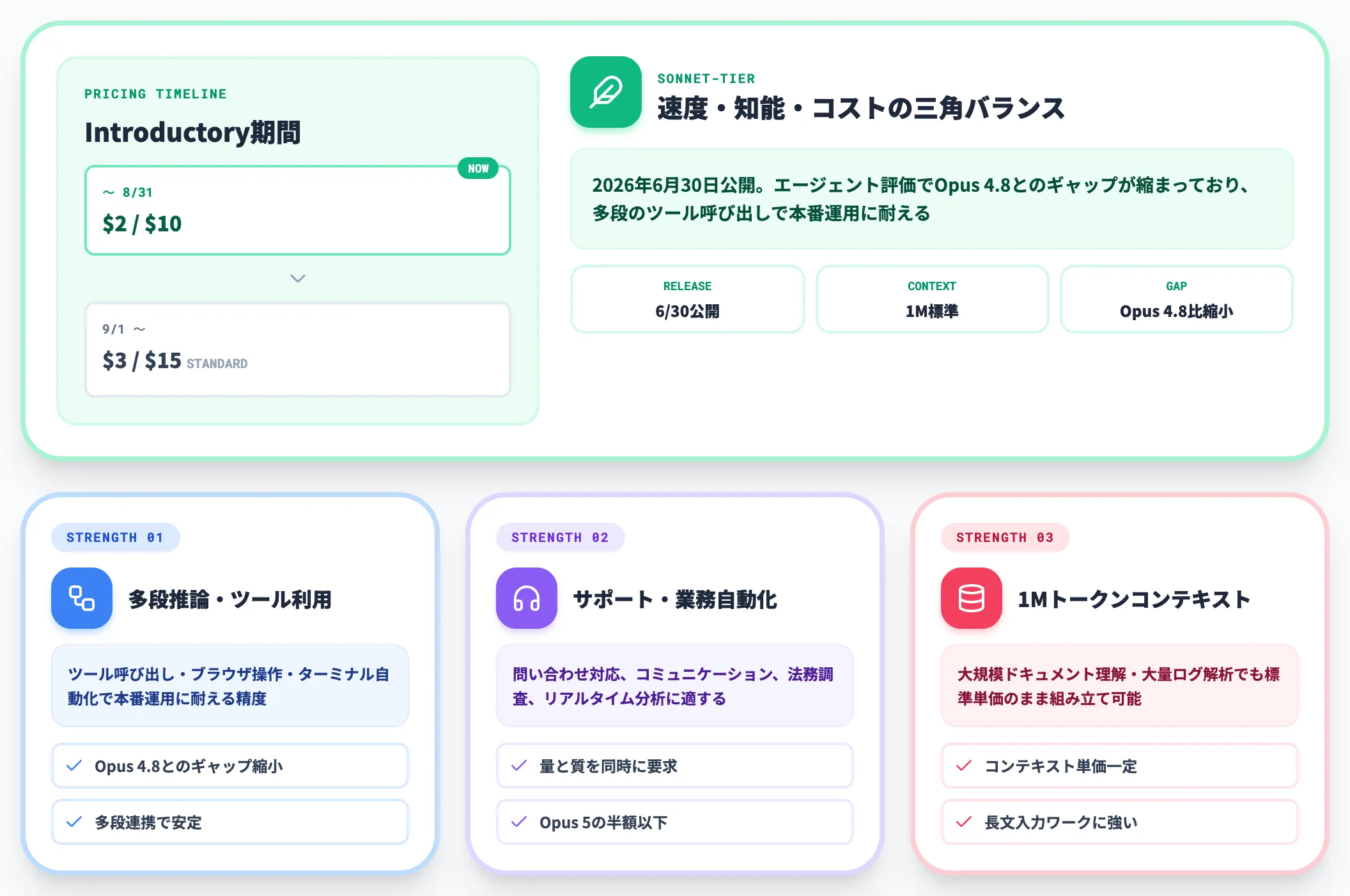1350x896 pixels.
Task: Click the purple headphones support icon
Action: click(527, 598)
